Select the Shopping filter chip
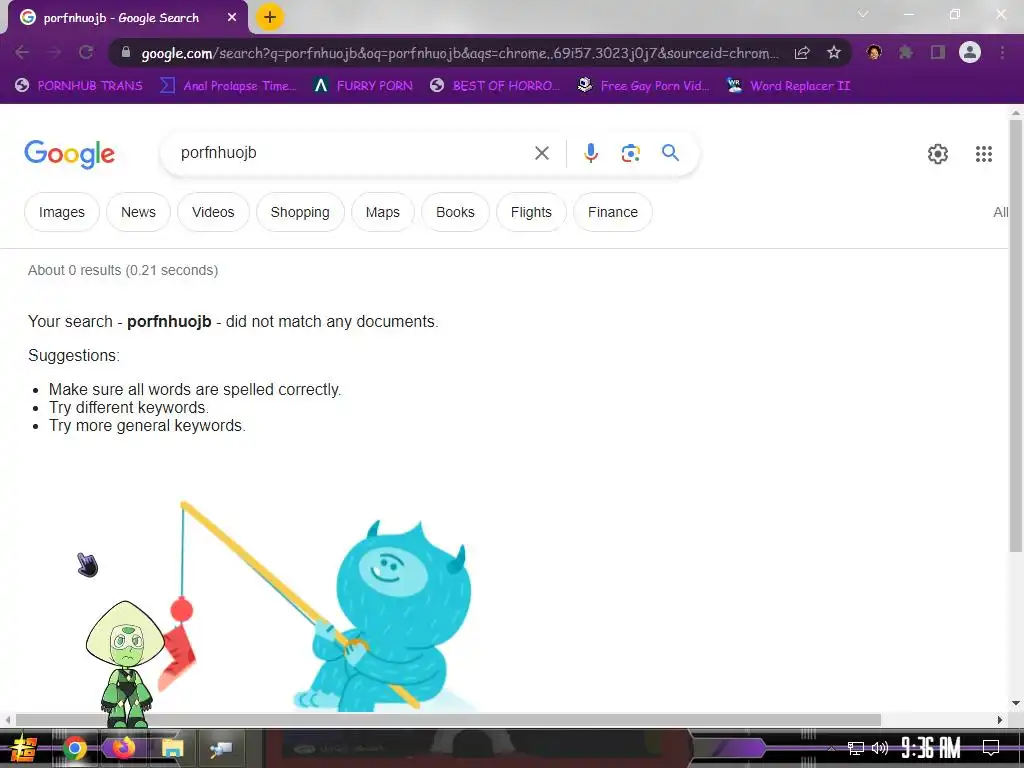Image resolution: width=1024 pixels, height=768 pixels. coord(300,212)
